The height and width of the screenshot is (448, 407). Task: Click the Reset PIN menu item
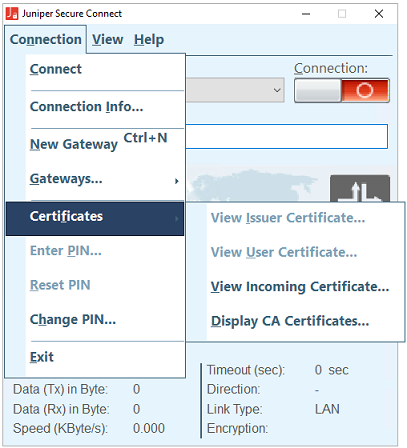click(x=95, y=285)
